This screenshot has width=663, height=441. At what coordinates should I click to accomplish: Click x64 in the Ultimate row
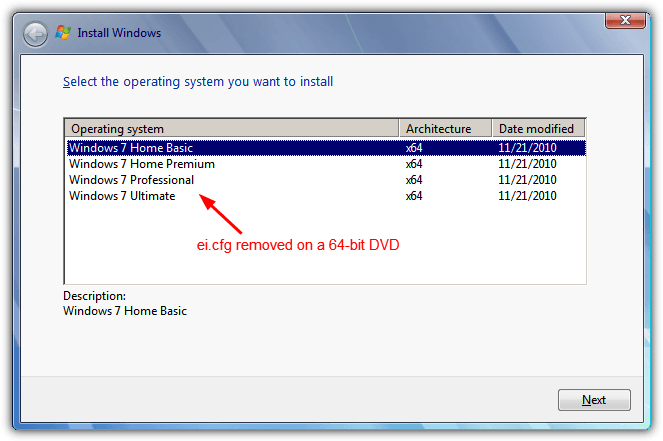point(414,196)
